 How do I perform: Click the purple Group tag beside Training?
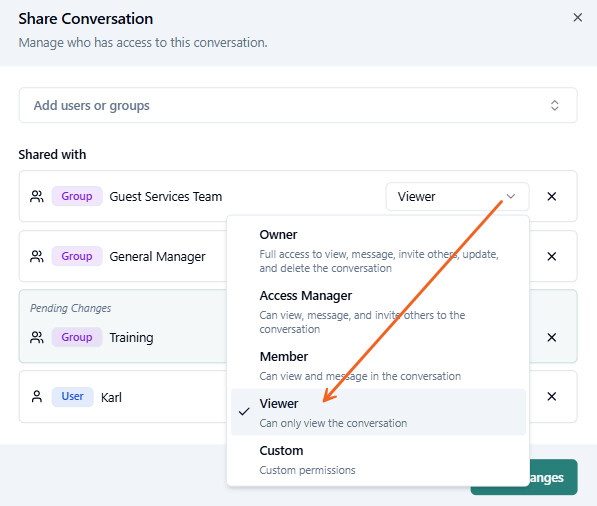coord(77,337)
